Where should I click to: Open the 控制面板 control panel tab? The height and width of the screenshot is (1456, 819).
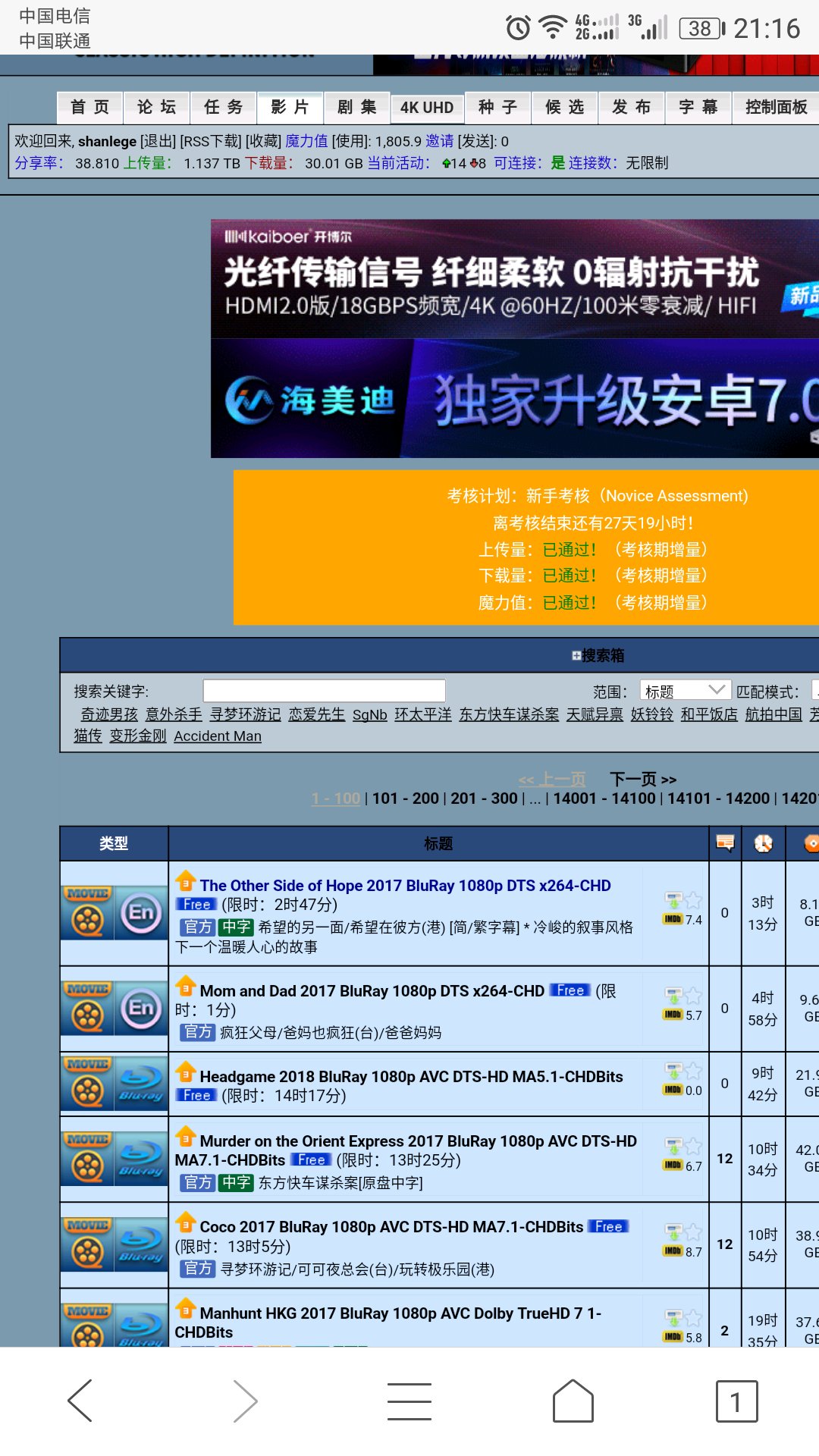click(x=777, y=108)
